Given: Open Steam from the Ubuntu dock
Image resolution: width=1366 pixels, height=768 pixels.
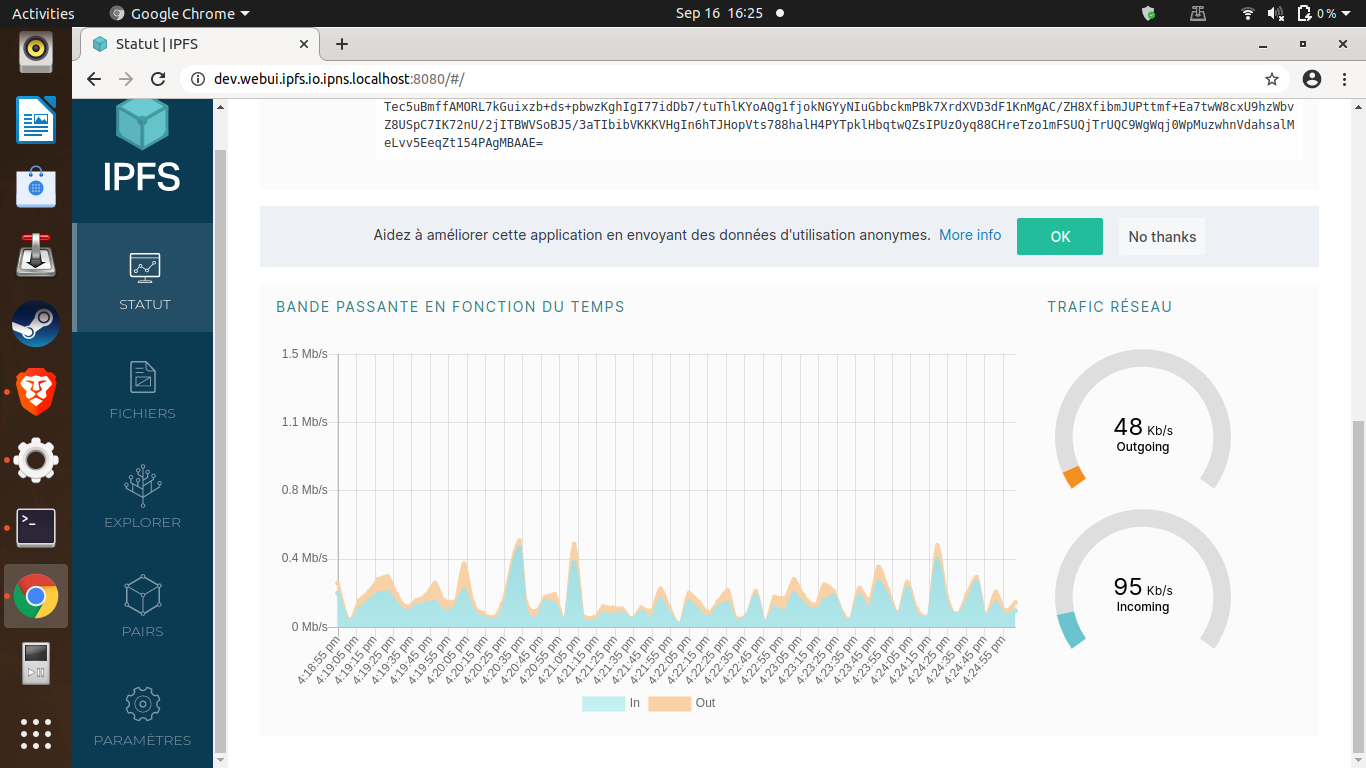Looking at the screenshot, I should point(36,324).
